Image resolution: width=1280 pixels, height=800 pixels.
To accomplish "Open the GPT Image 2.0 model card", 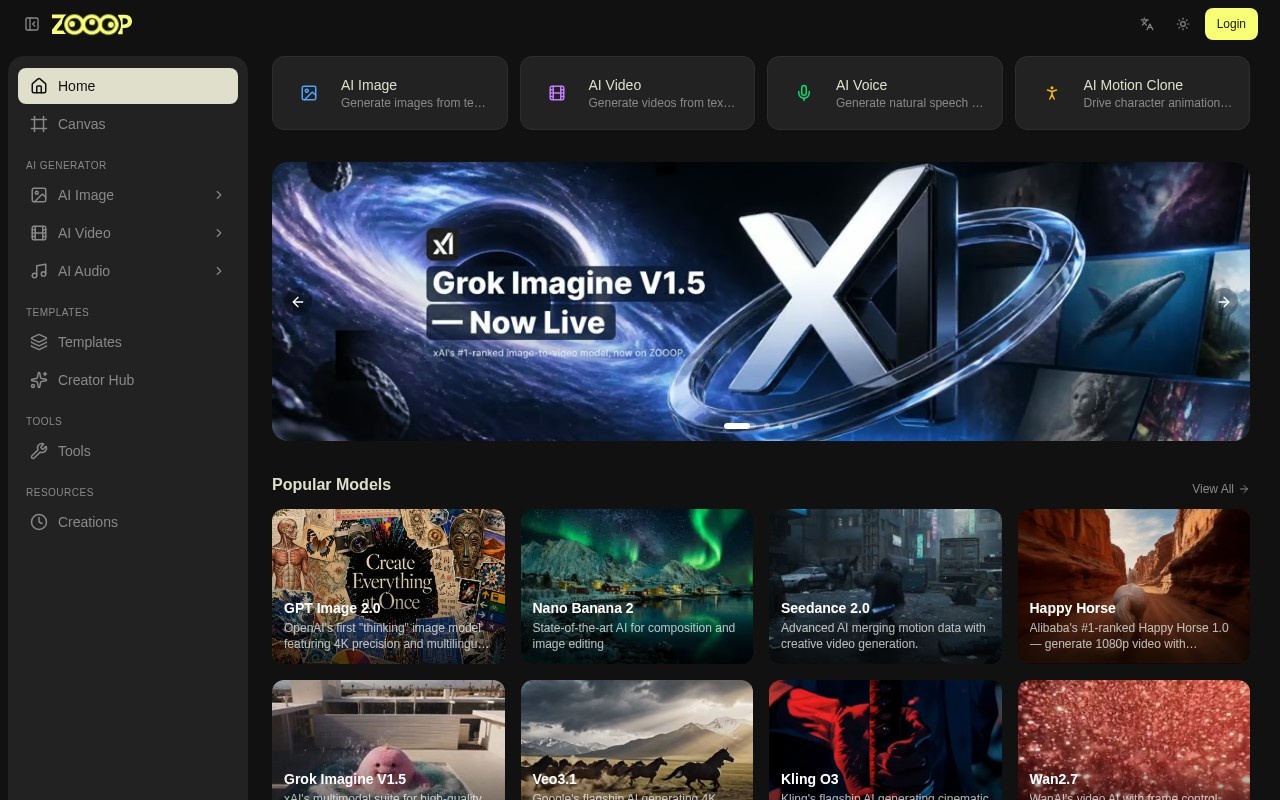I will click(388, 586).
